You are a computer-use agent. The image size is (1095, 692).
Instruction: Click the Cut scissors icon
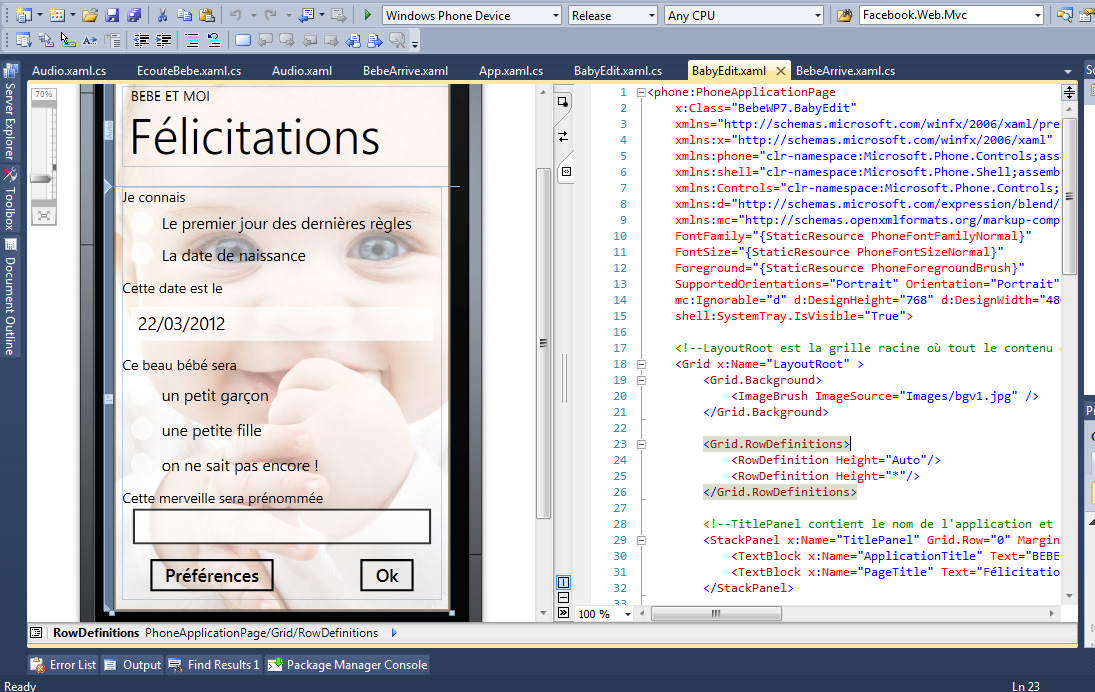163,16
